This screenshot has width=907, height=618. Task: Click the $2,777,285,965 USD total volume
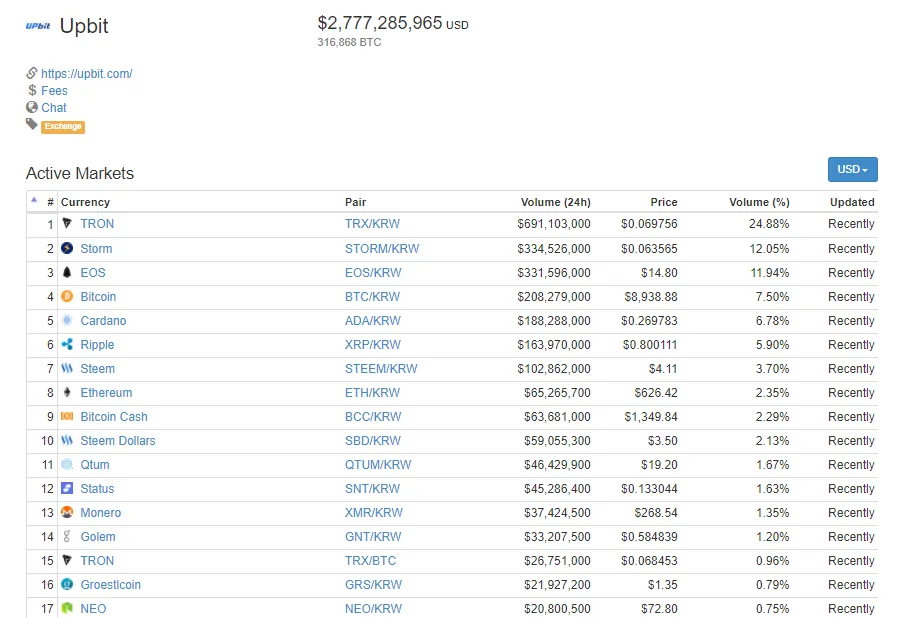pos(393,23)
